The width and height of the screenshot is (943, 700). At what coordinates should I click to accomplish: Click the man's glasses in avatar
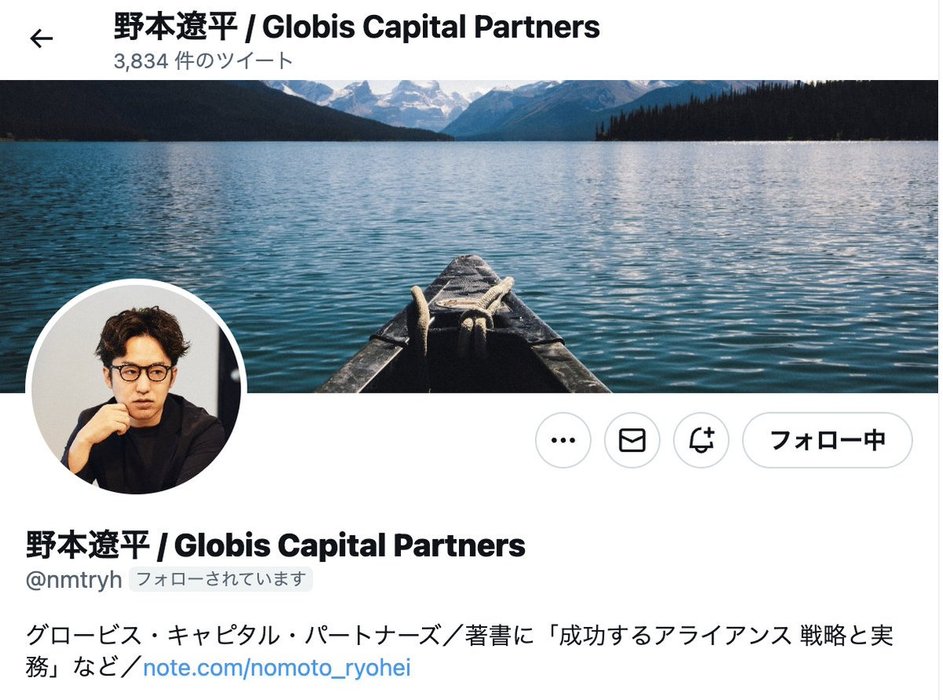point(141,372)
